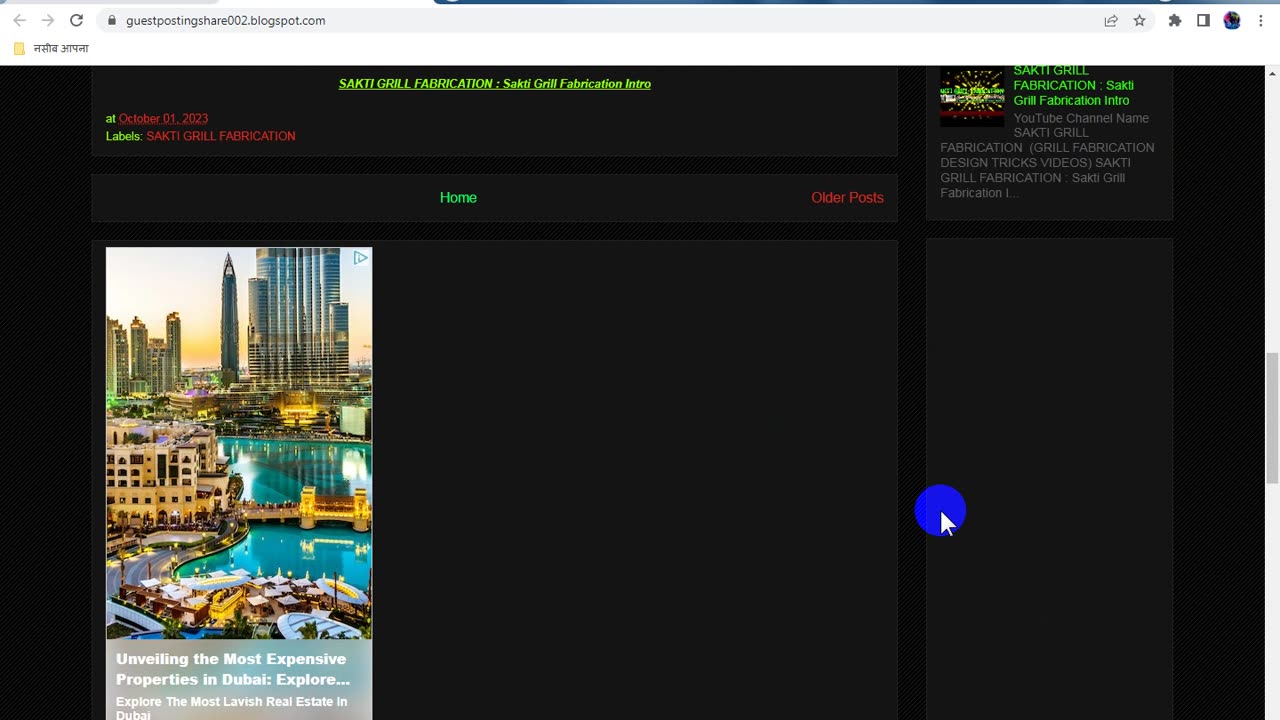Open the Unveiling the Most Expensive Properties ad headline
The width and height of the screenshot is (1280, 720).
point(233,669)
